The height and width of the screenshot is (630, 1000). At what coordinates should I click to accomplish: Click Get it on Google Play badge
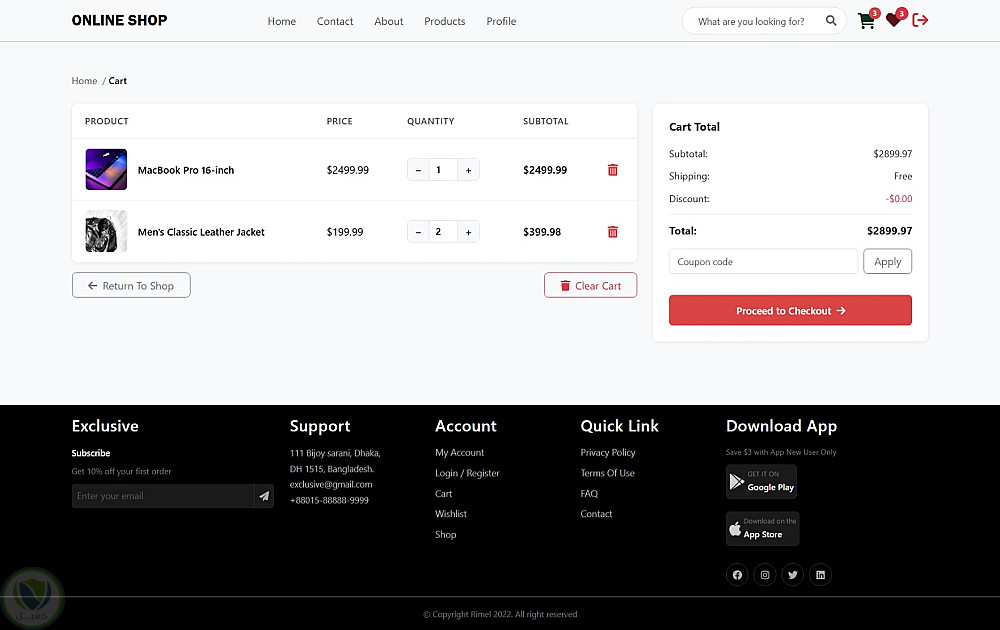pos(761,481)
